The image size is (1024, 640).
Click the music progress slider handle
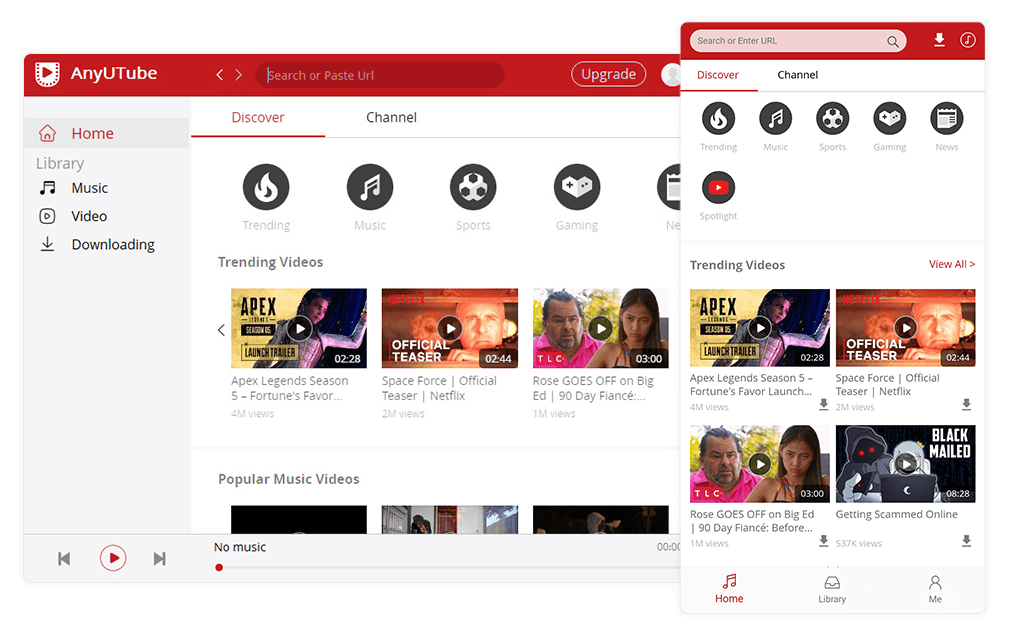point(219,568)
